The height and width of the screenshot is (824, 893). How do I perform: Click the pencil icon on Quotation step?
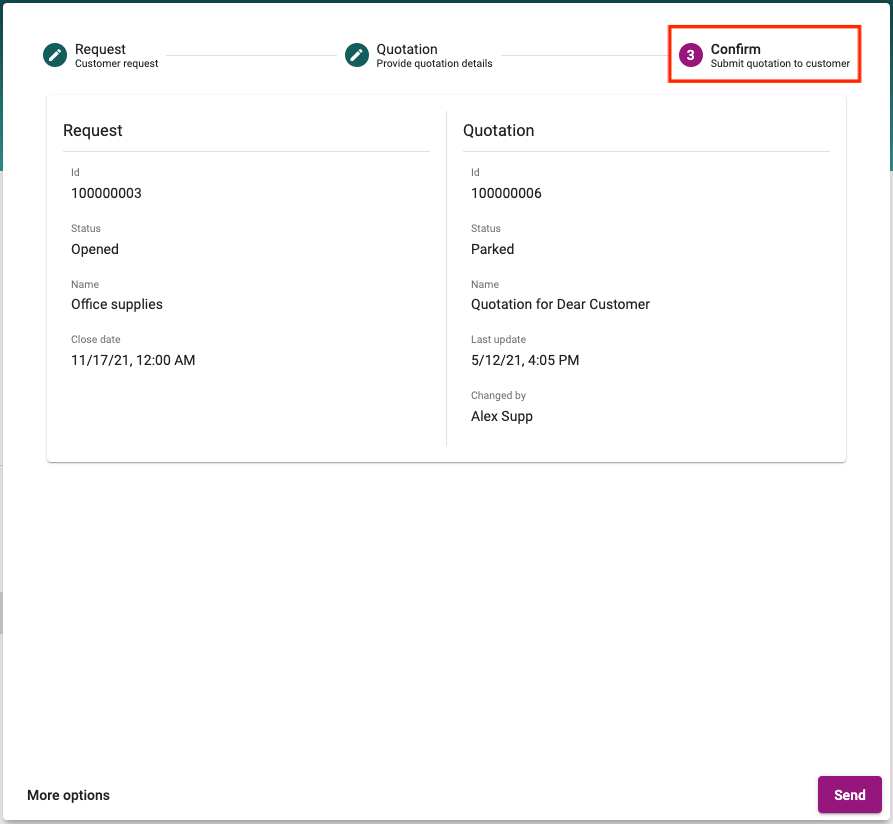357,55
